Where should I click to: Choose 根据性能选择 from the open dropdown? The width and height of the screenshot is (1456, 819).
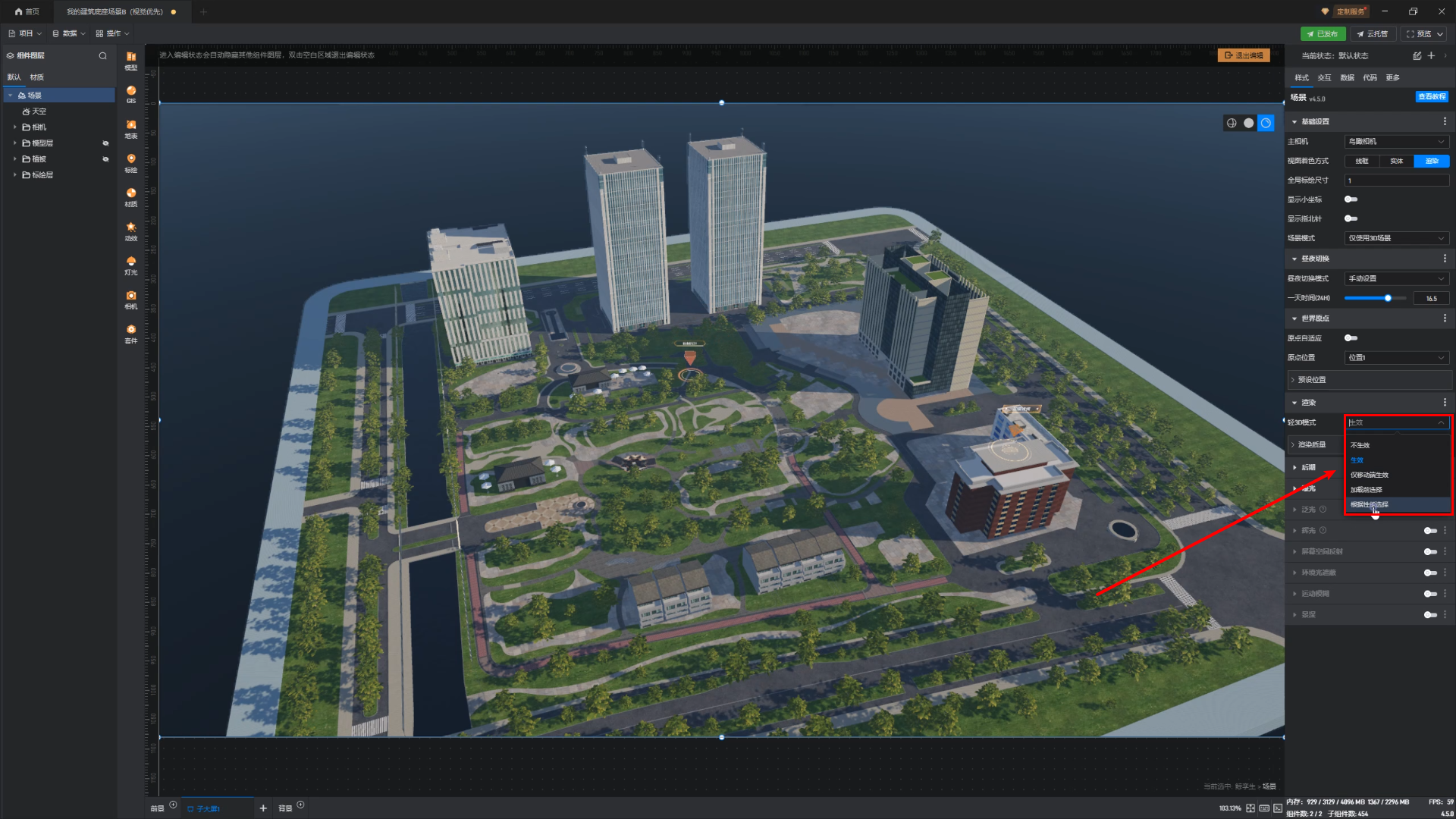[1370, 504]
